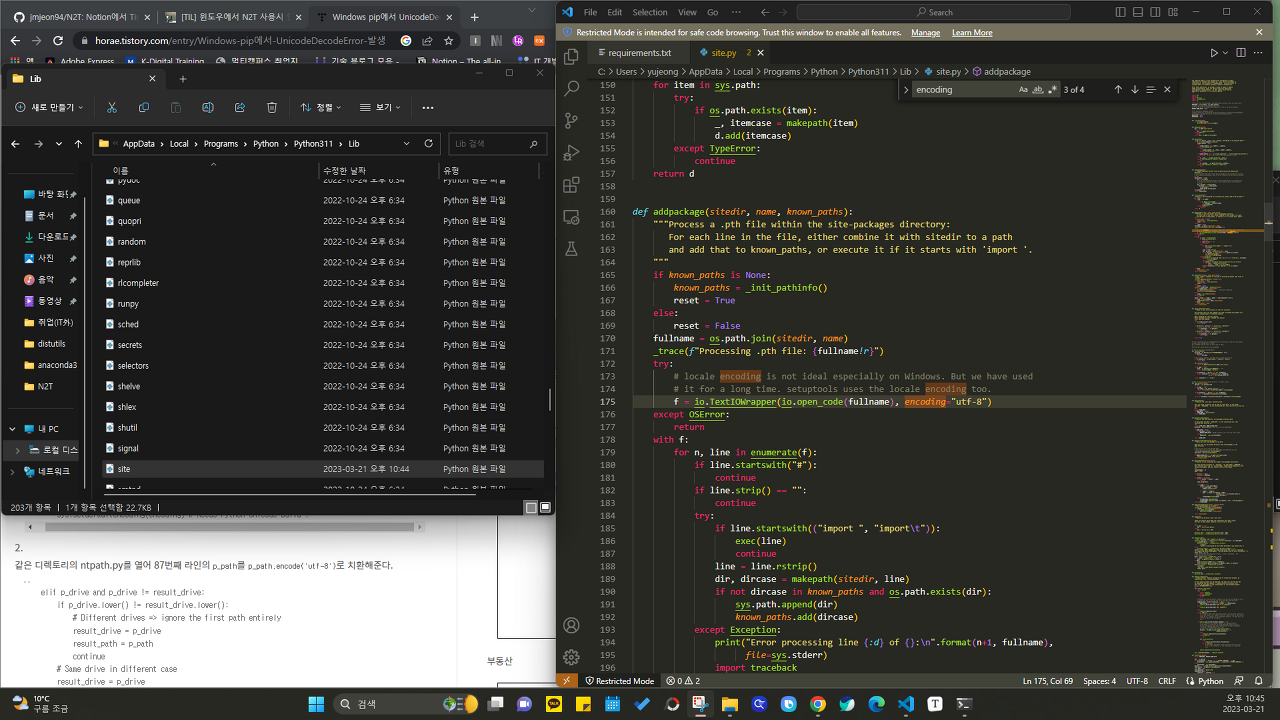Open the View menu in VS Code
This screenshot has height=720, width=1280.
click(x=687, y=12)
